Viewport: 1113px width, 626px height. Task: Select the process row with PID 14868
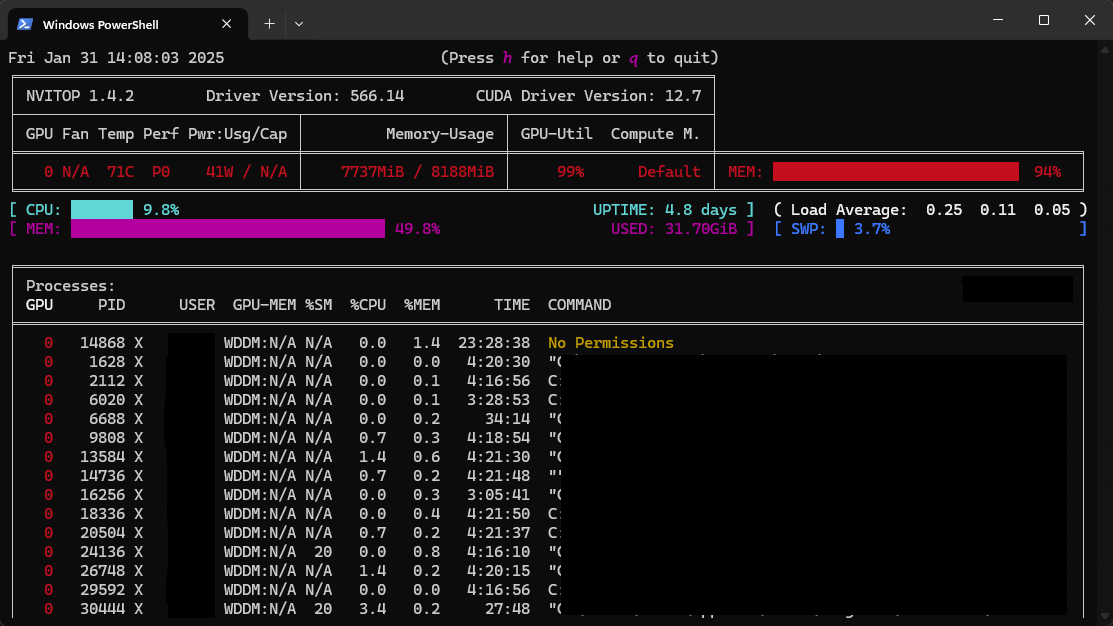tap(103, 343)
